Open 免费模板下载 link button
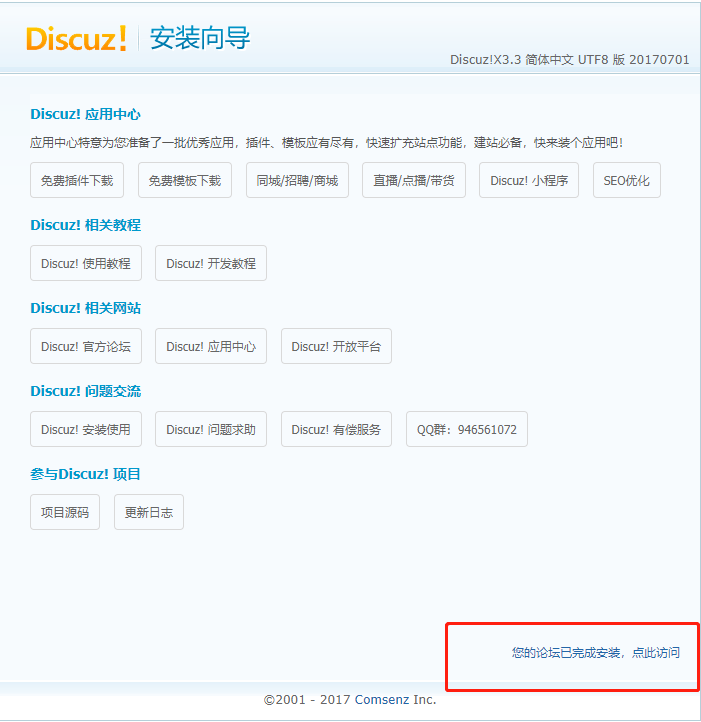The width and height of the screenshot is (701, 722). tap(185, 180)
